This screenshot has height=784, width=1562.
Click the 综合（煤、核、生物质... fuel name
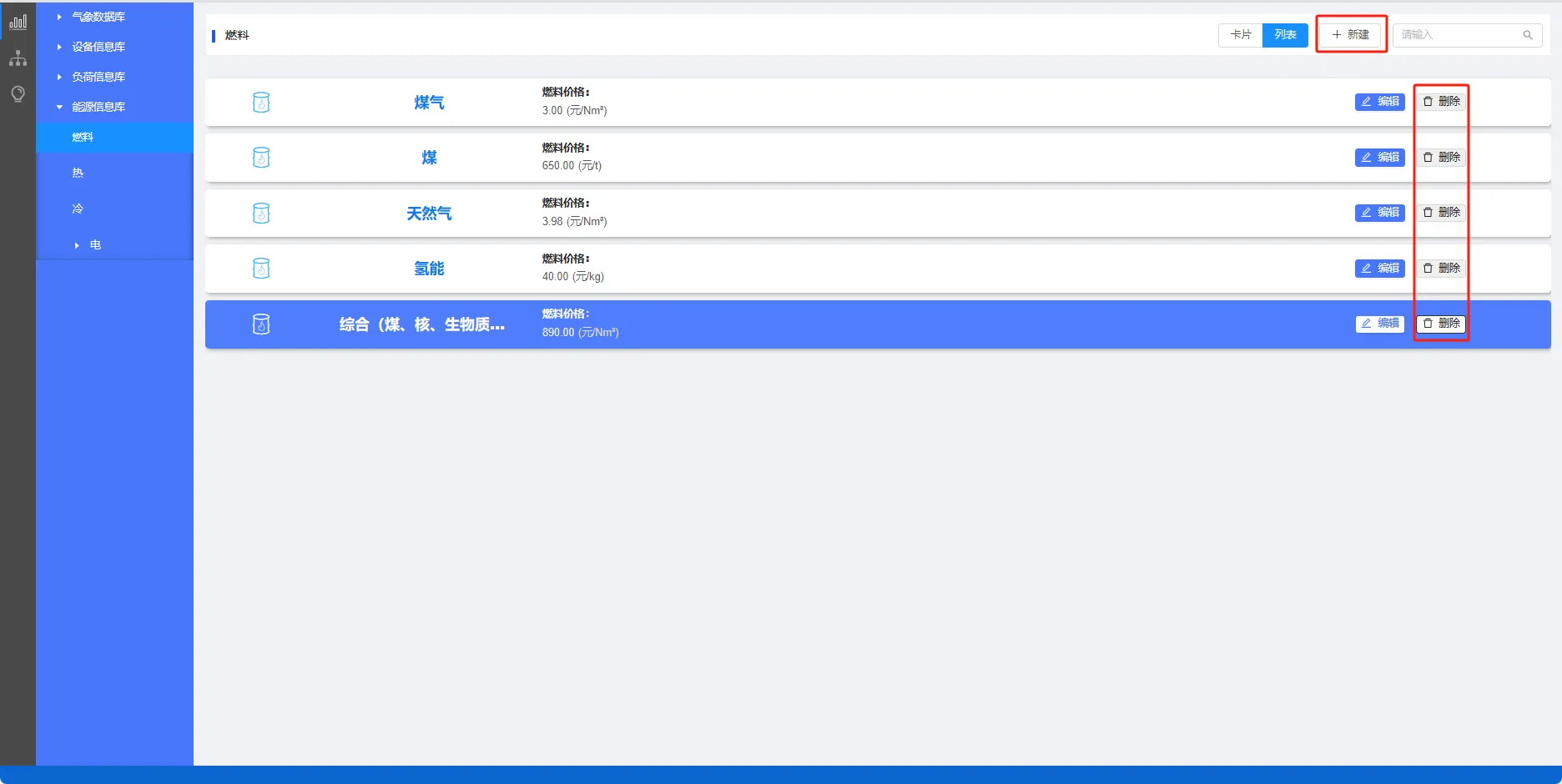[x=421, y=324]
